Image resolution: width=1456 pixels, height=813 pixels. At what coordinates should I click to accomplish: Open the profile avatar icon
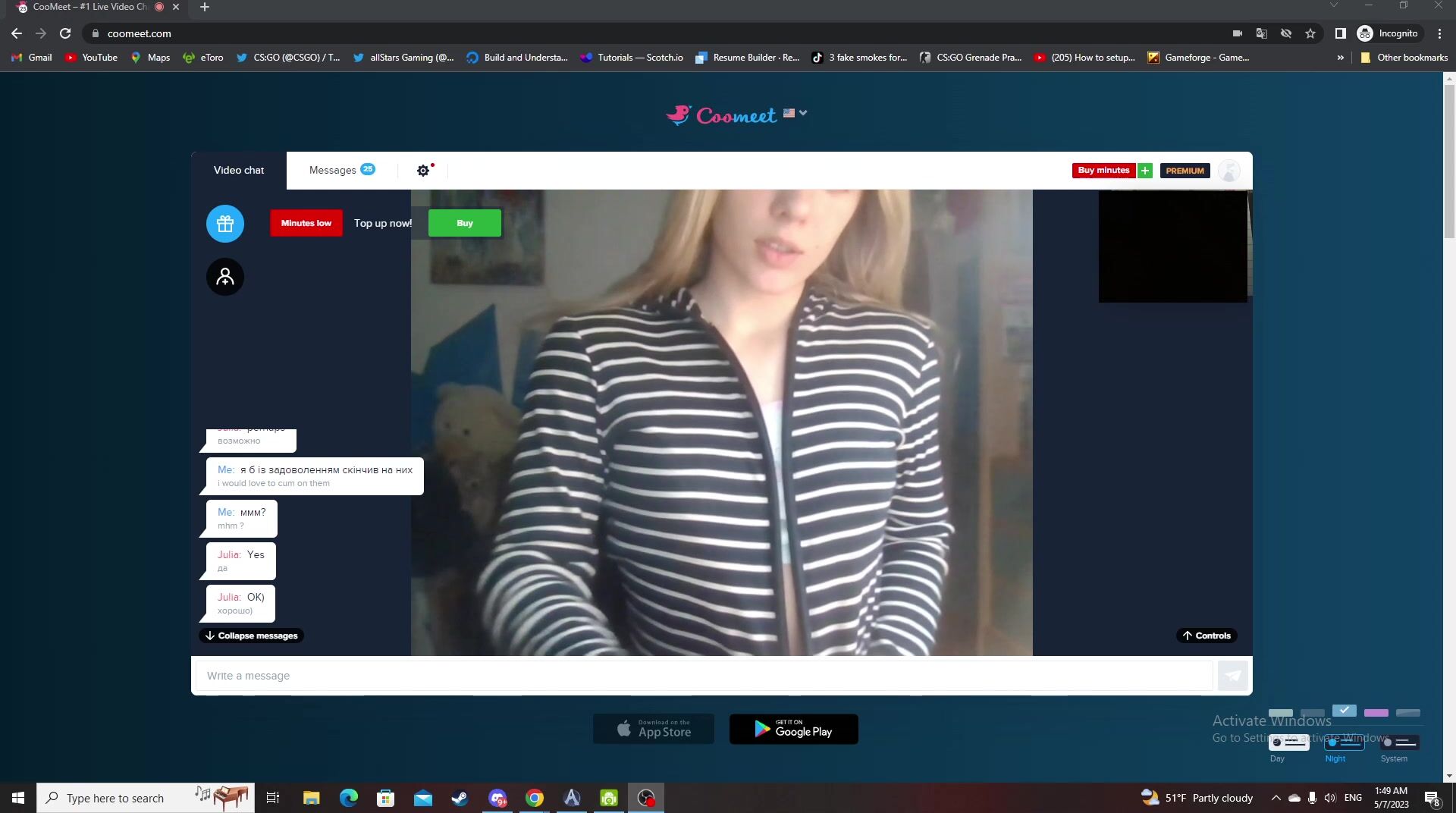click(1228, 171)
